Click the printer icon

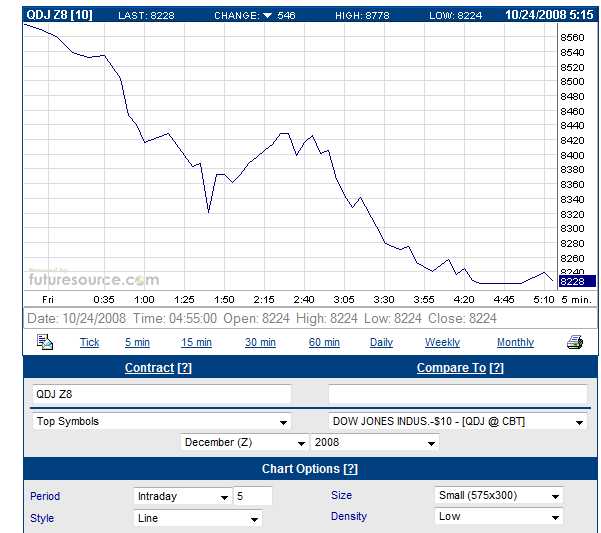tap(574, 342)
